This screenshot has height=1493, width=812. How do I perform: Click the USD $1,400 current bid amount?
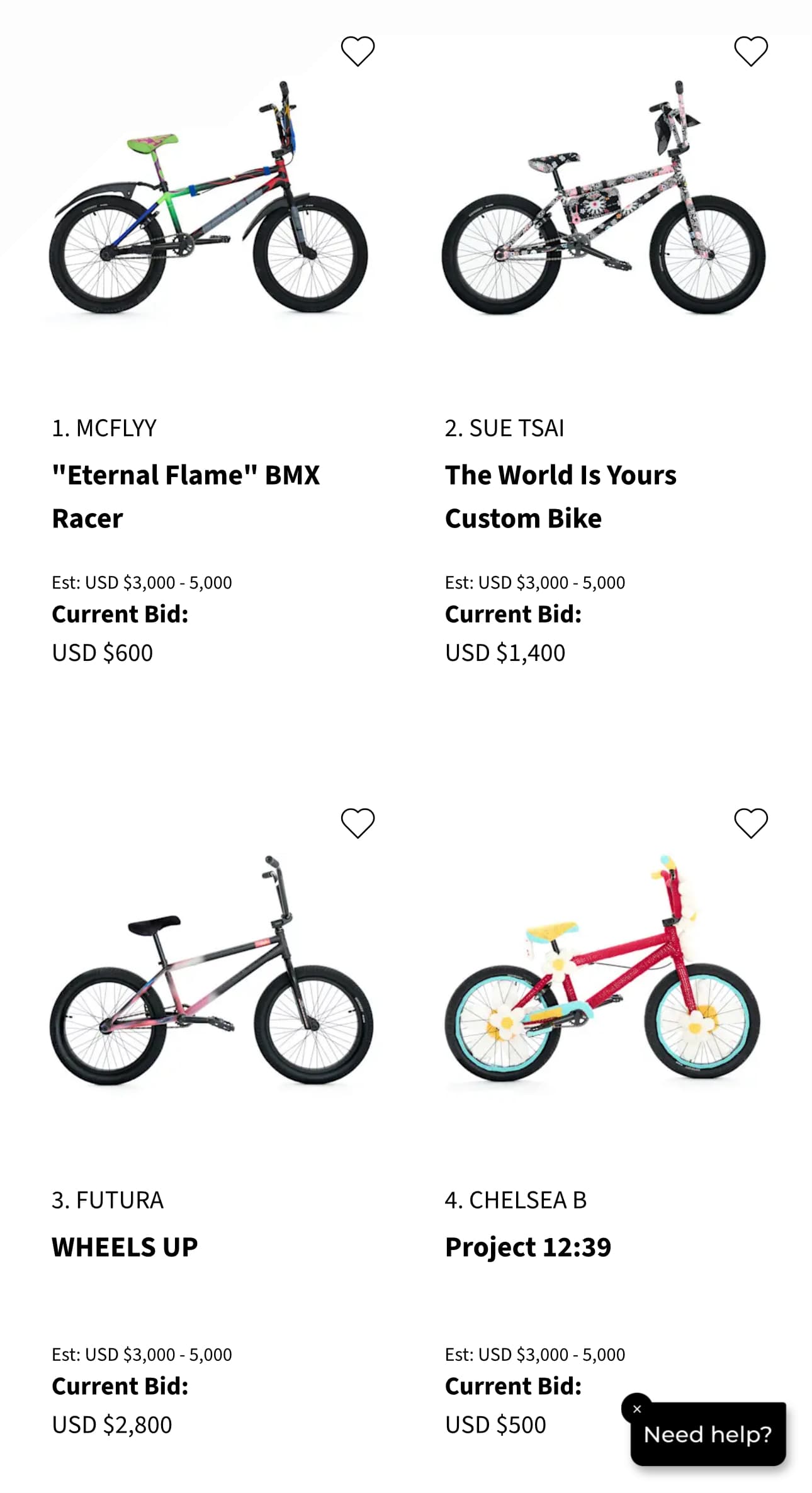[x=505, y=653]
